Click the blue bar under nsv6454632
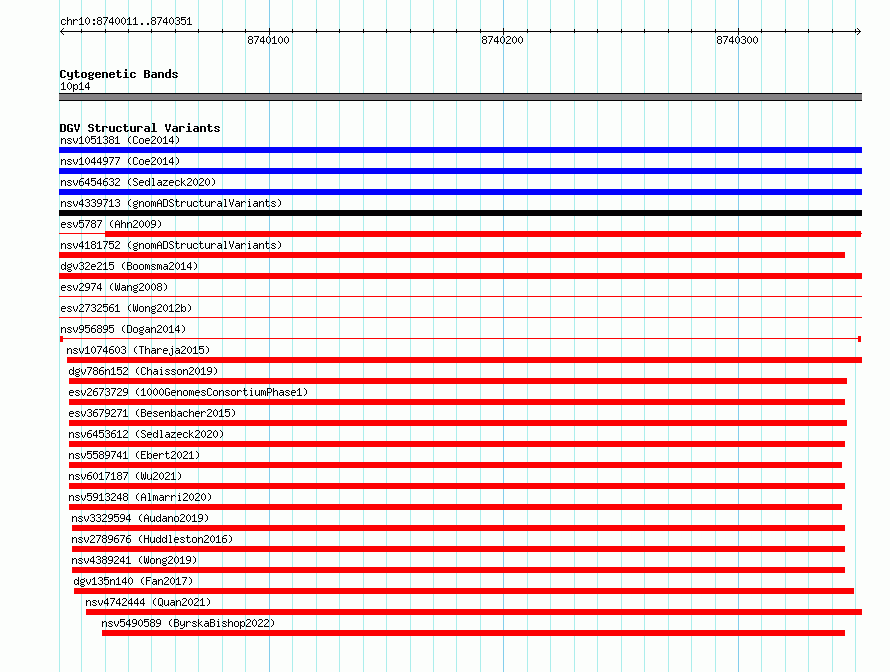890x672 pixels. pos(460,192)
